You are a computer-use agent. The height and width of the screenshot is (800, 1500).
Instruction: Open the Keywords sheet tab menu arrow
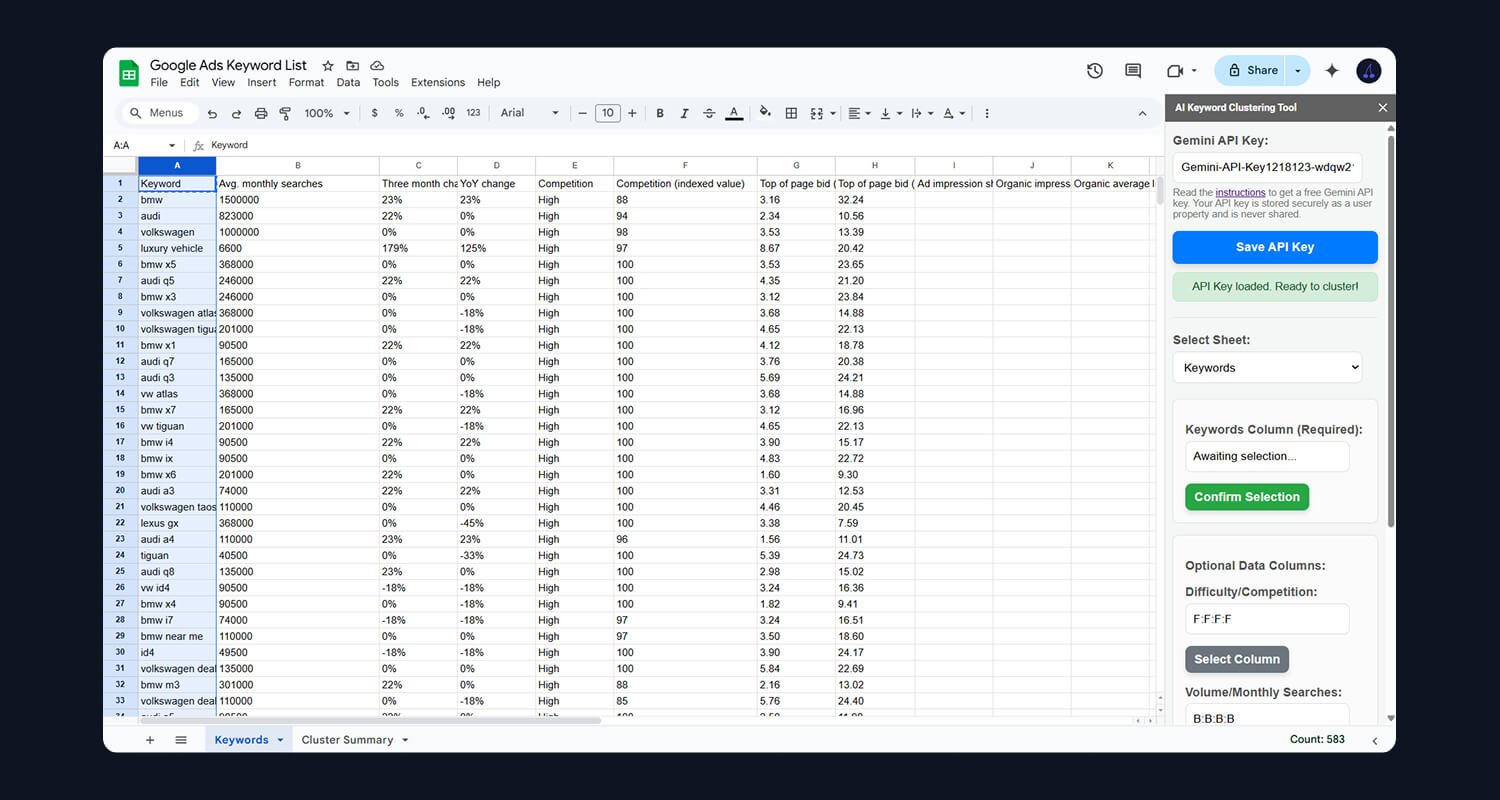[x=280, y=740]
